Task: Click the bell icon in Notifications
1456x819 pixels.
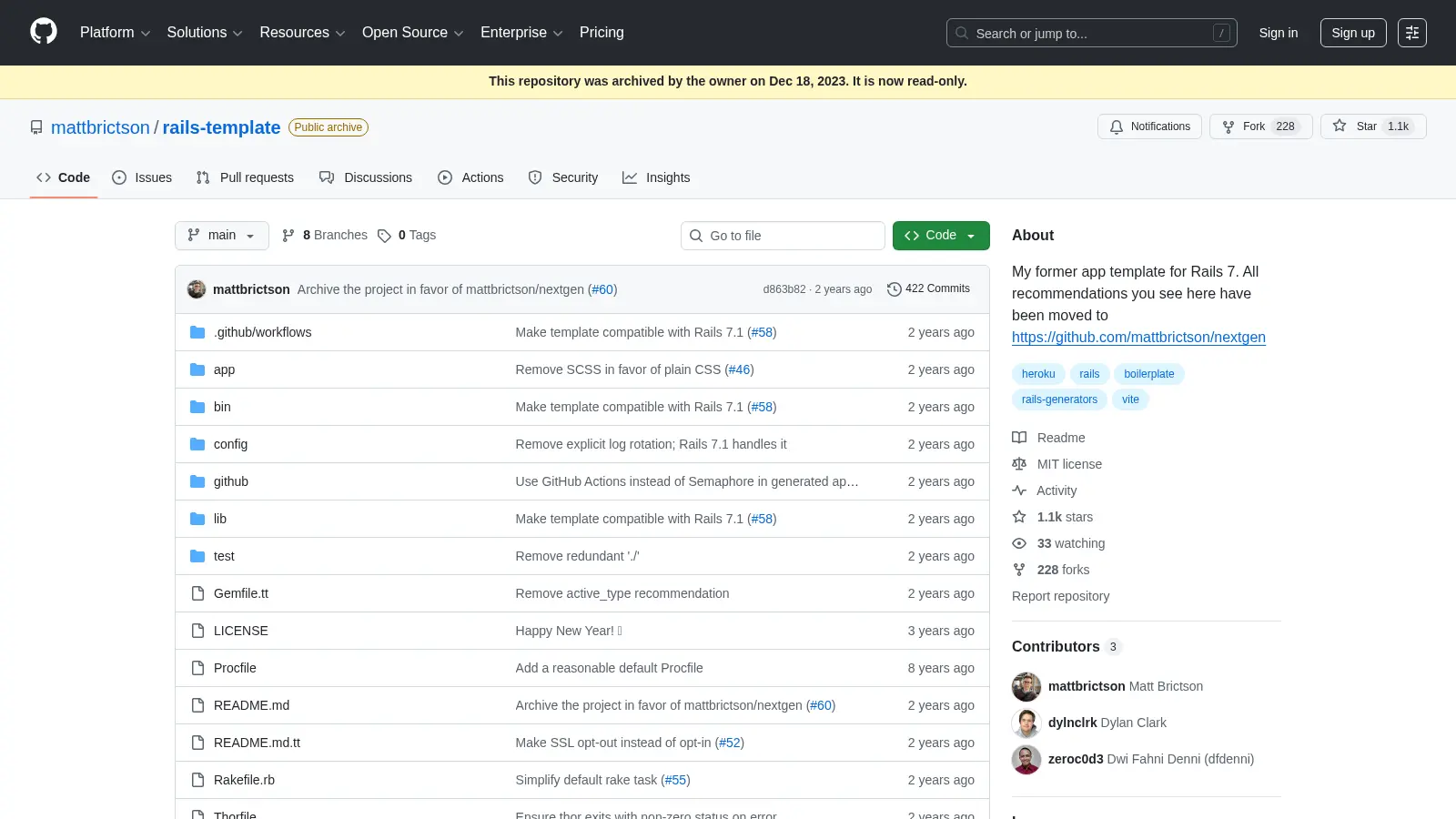Action: (1117, 126)
